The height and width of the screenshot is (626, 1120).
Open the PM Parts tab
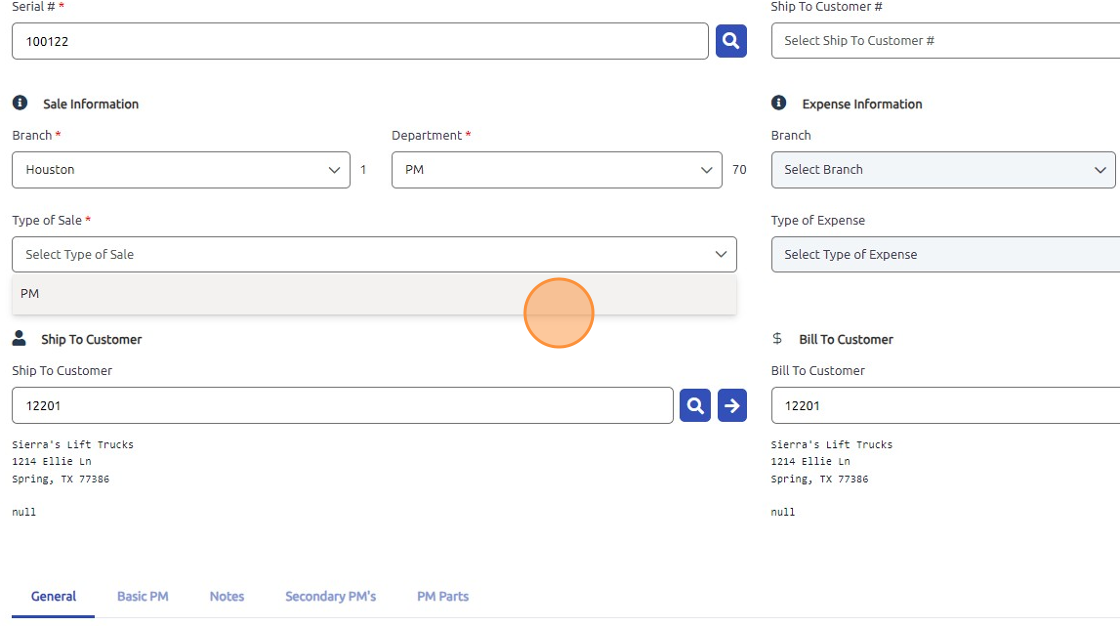443,596
